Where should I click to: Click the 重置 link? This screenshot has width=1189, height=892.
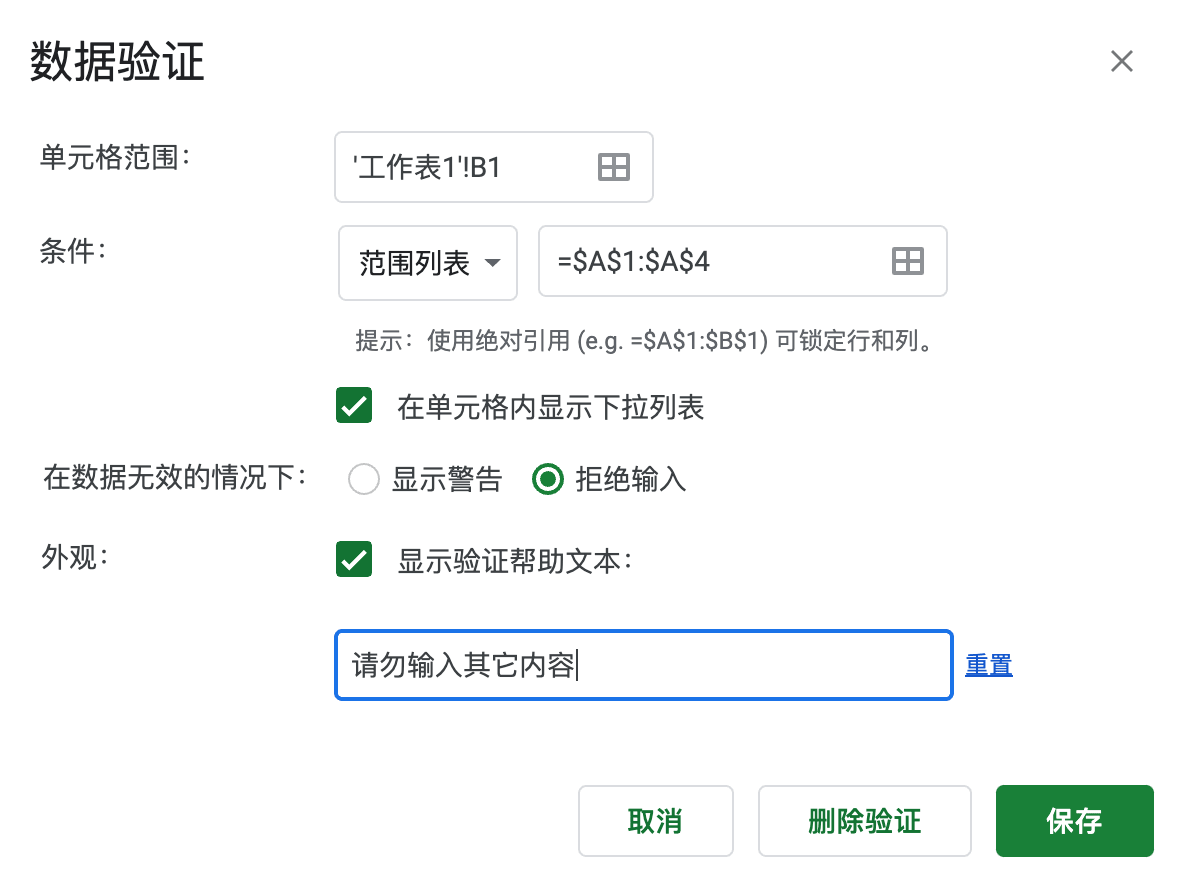click(989, 665)
